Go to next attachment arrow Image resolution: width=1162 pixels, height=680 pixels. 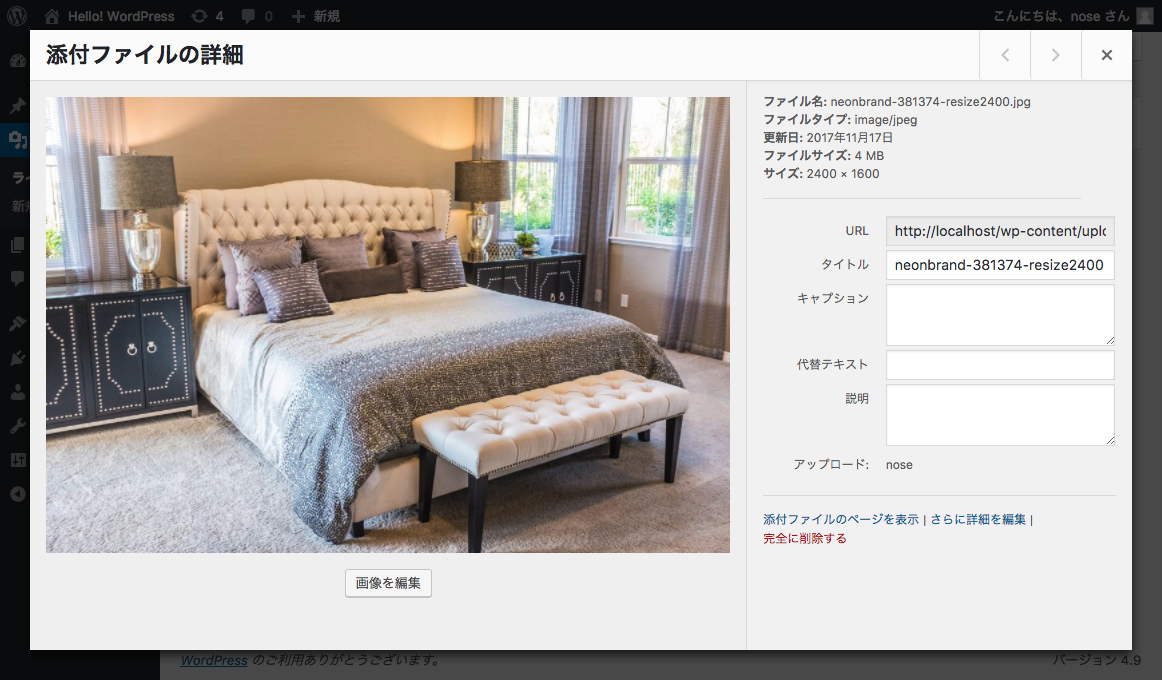(x=1055, y=55)
